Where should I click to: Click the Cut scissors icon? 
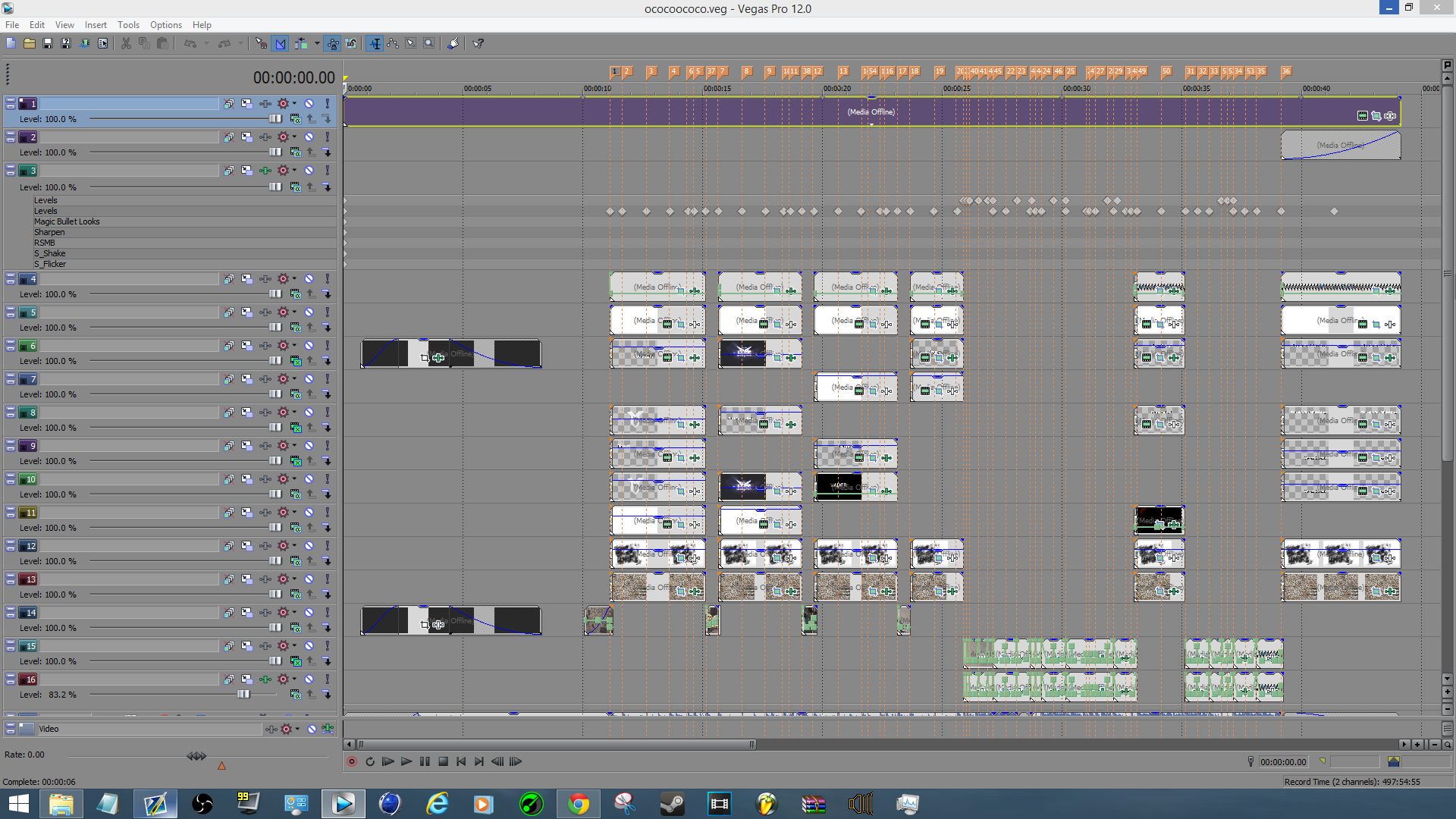click(126, 43)
